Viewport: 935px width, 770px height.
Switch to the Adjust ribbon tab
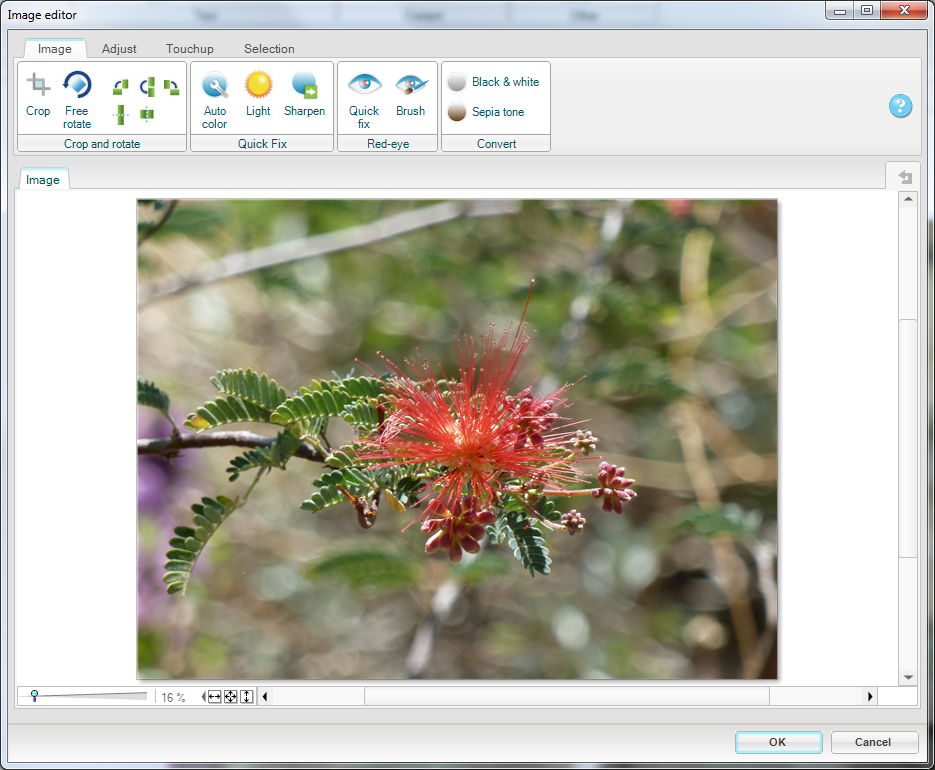pos(119,48)
